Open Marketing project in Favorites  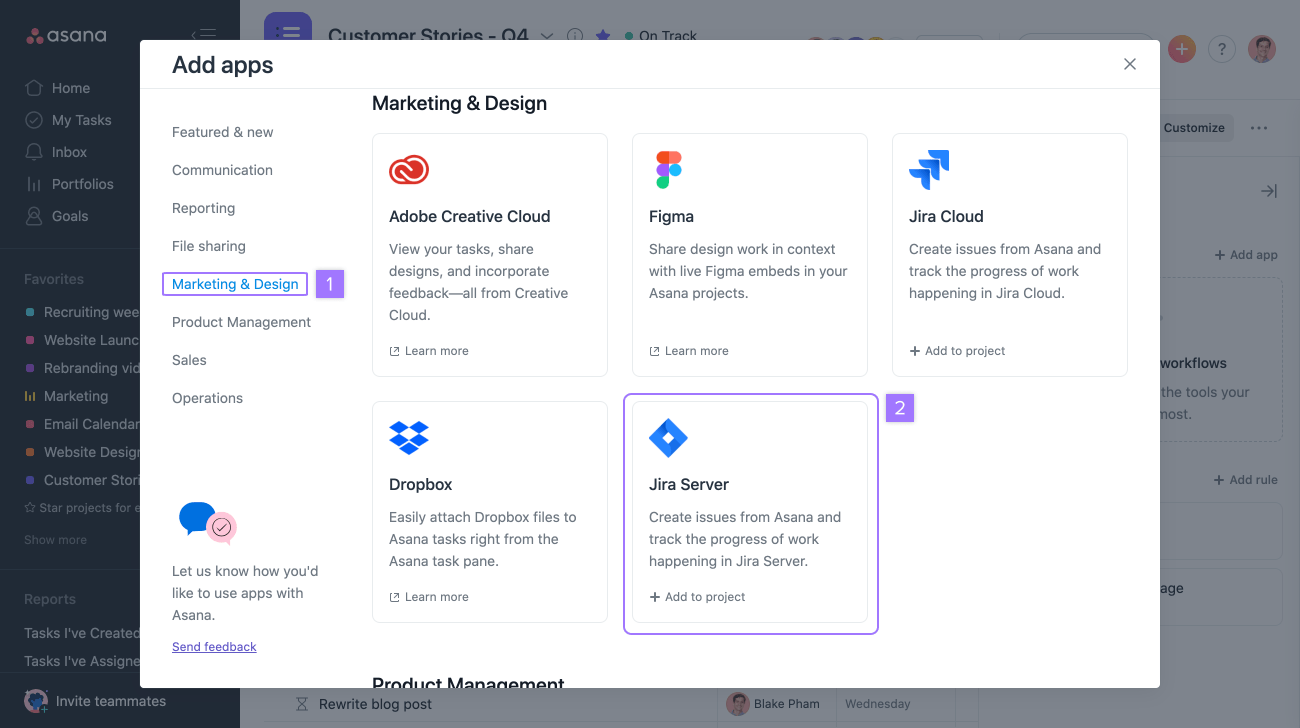point(66,396)
